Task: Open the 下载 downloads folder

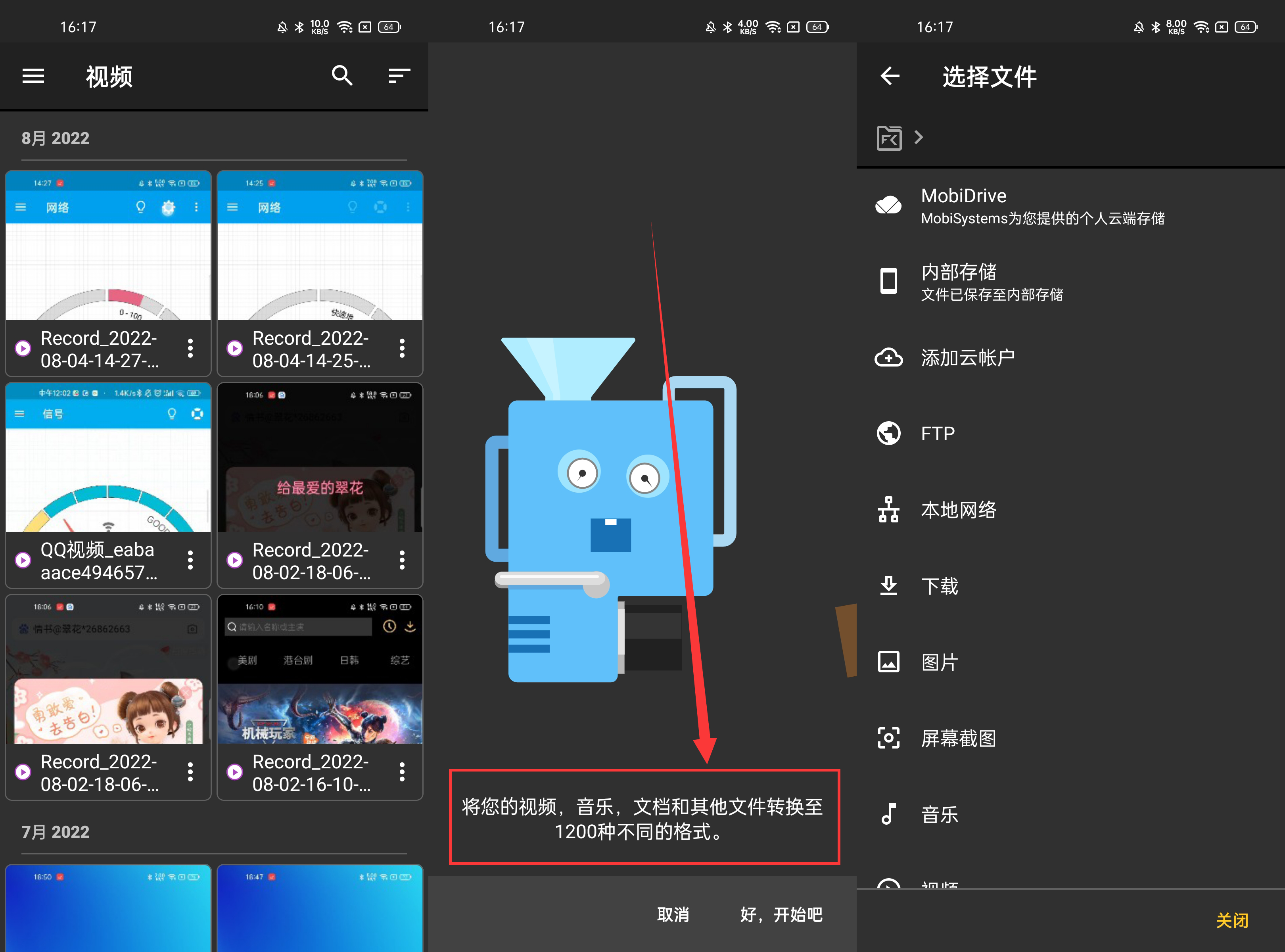Action: click(x=1071, y=585)
